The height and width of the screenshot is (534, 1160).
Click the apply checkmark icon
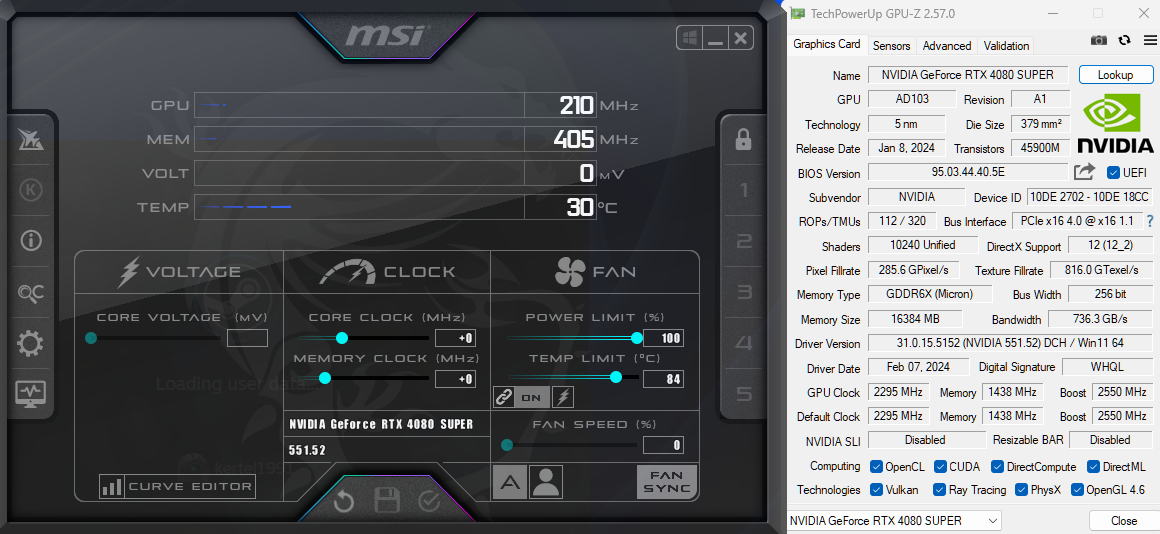430,501
